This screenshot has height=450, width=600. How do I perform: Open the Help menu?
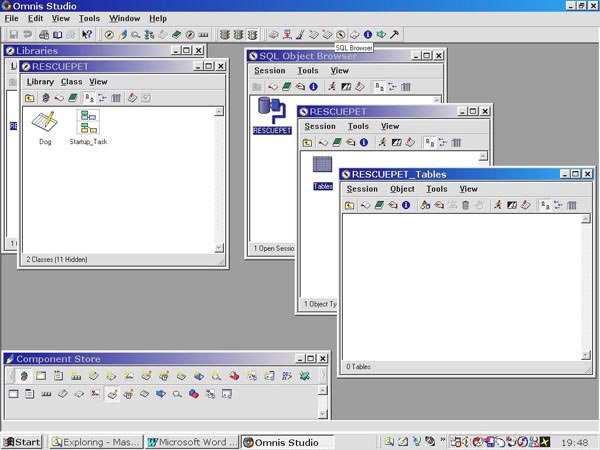click(158, 18)
